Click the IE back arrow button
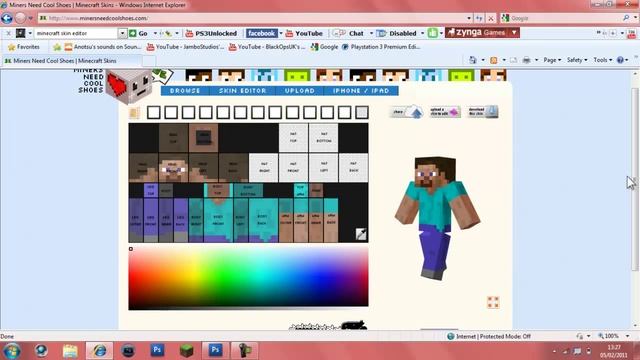640x360 pixels. point(7,18)
